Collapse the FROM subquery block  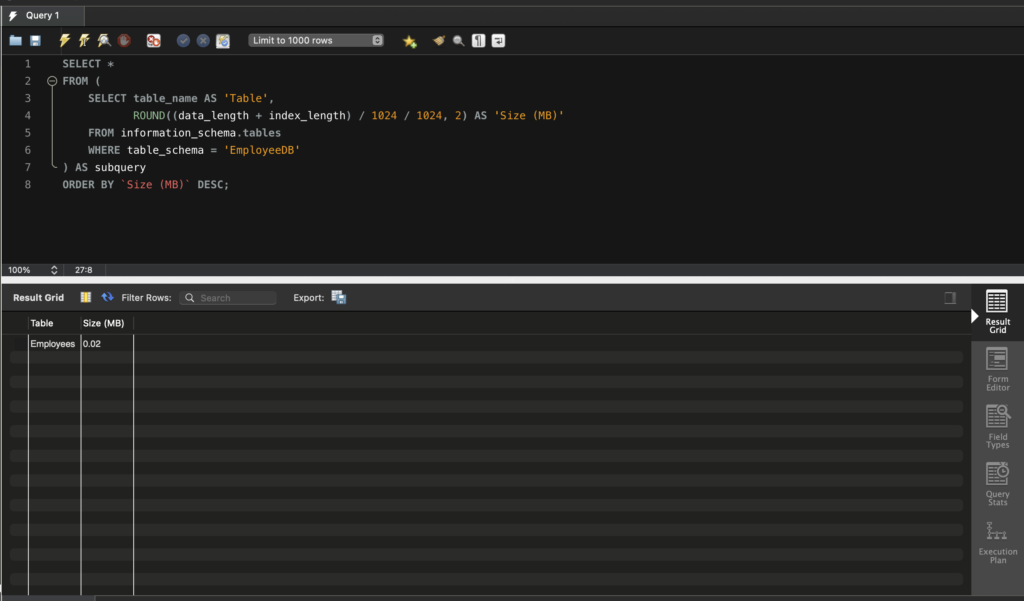pyautogui.click(x=52, y=81)
